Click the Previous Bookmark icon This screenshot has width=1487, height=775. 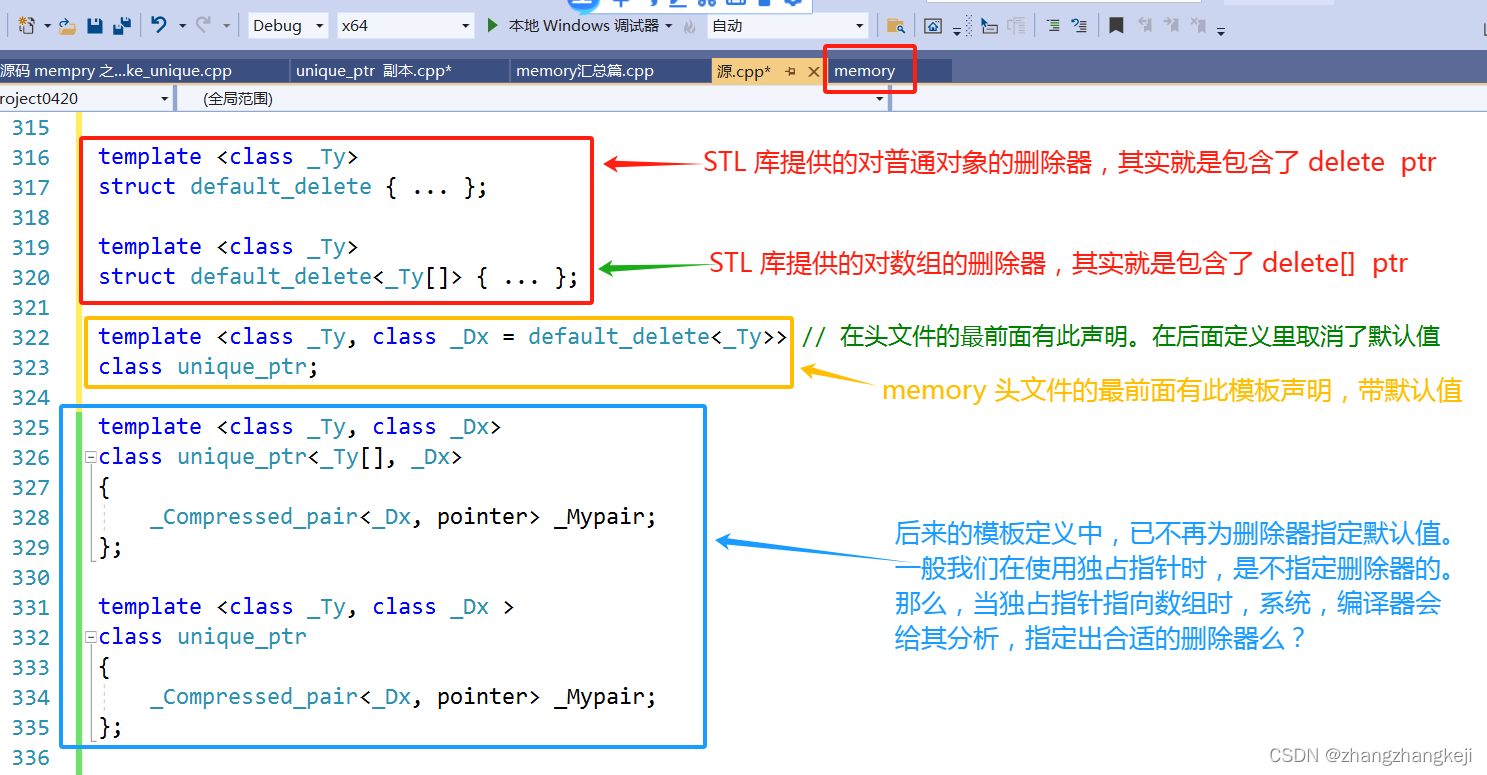(1145, 25)
